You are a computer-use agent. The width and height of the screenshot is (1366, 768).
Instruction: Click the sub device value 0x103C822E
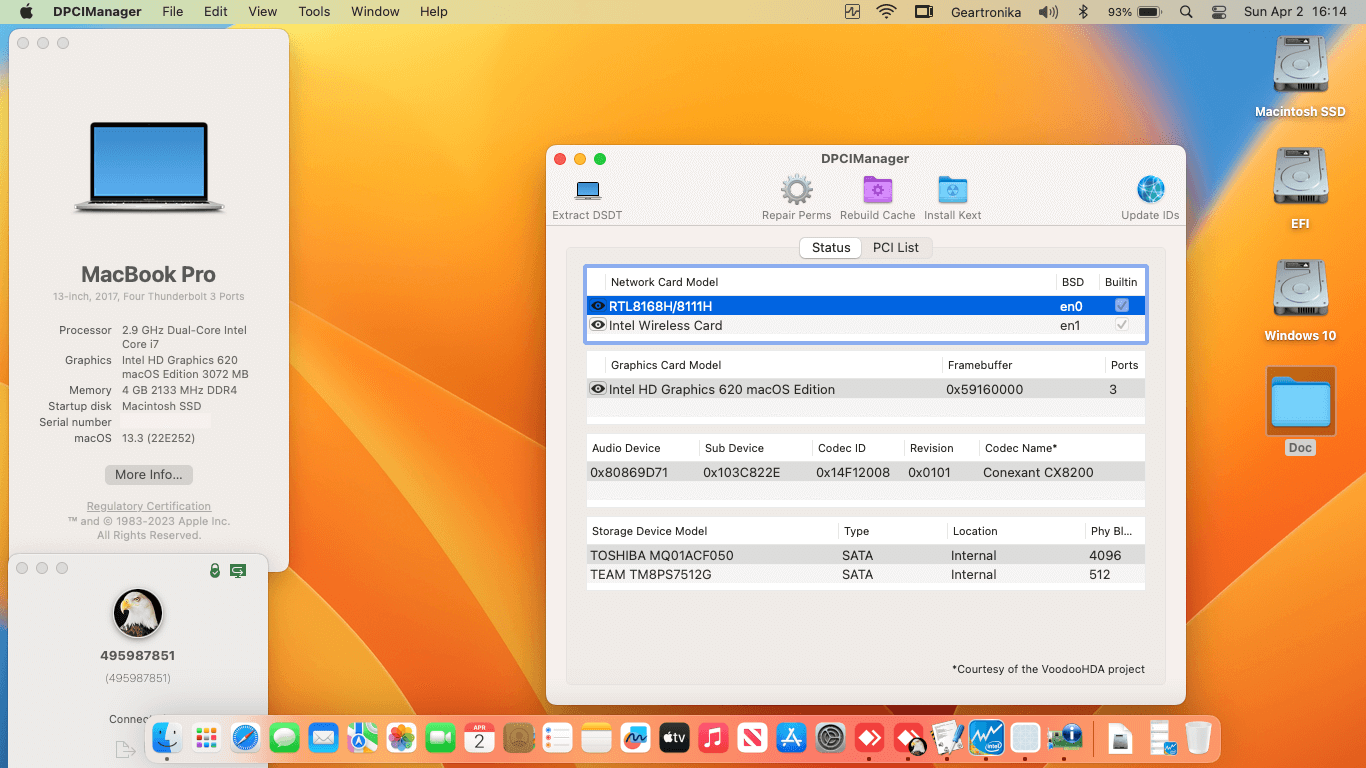pos(742,472)
